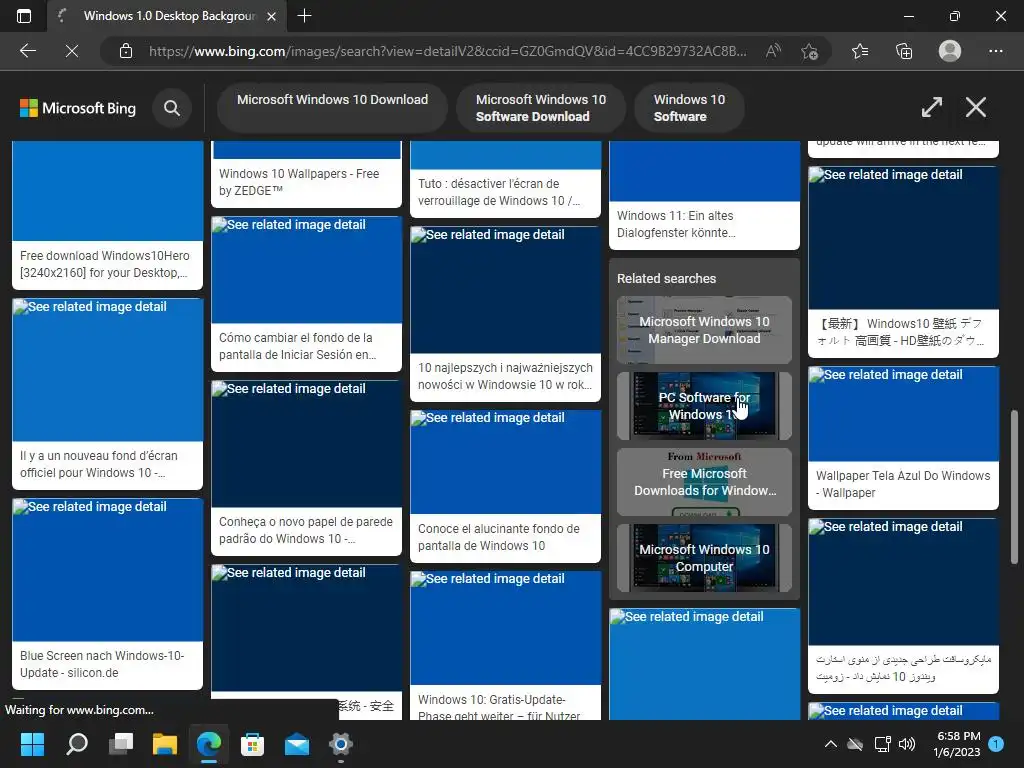Open the Arabic-script Windows 10 result
Image resolution: width=1024 pixels, height=768 pixels.
click(903, 668)
